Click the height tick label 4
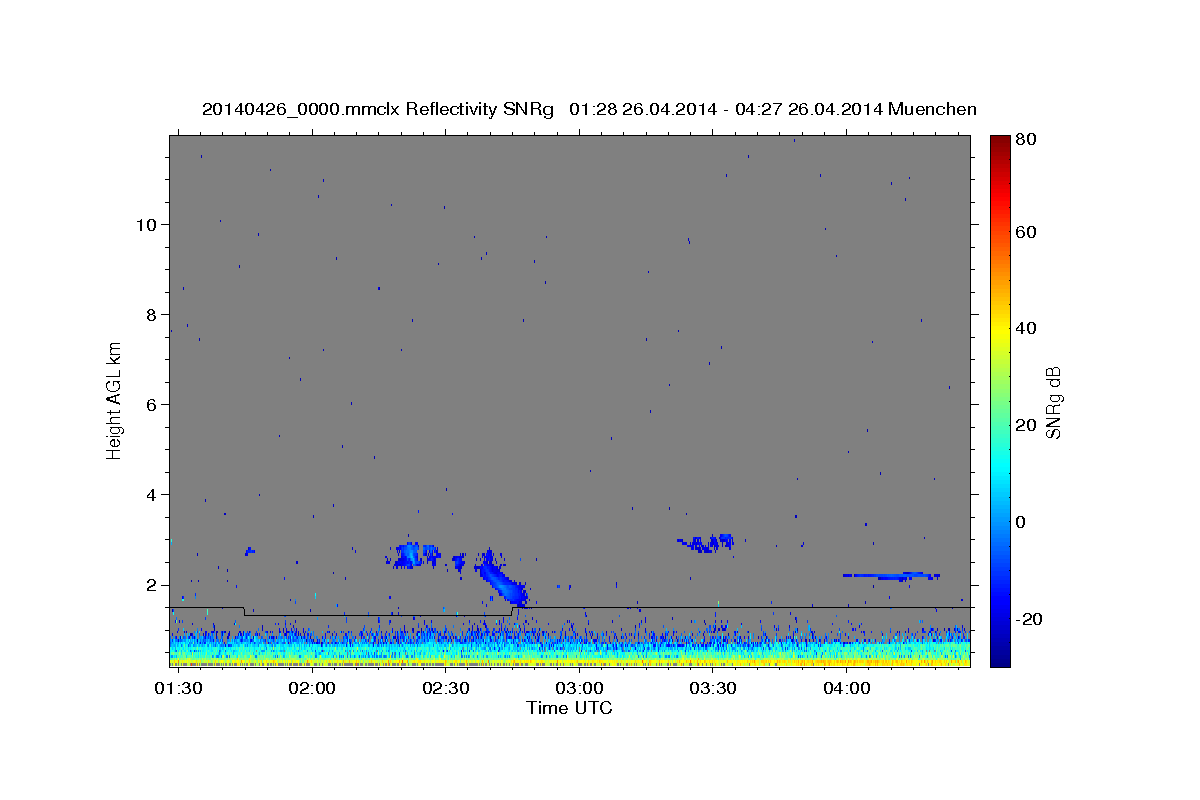This screenshot has height=800, width=1200. click(x=150, y=495)
